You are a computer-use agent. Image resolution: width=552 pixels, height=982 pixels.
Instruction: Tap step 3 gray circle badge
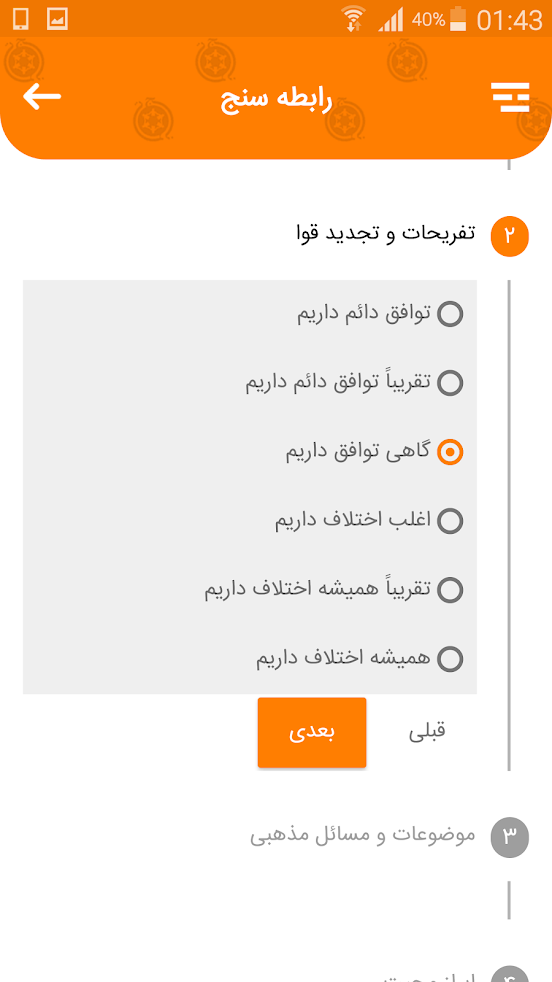[x=510, y=837]
